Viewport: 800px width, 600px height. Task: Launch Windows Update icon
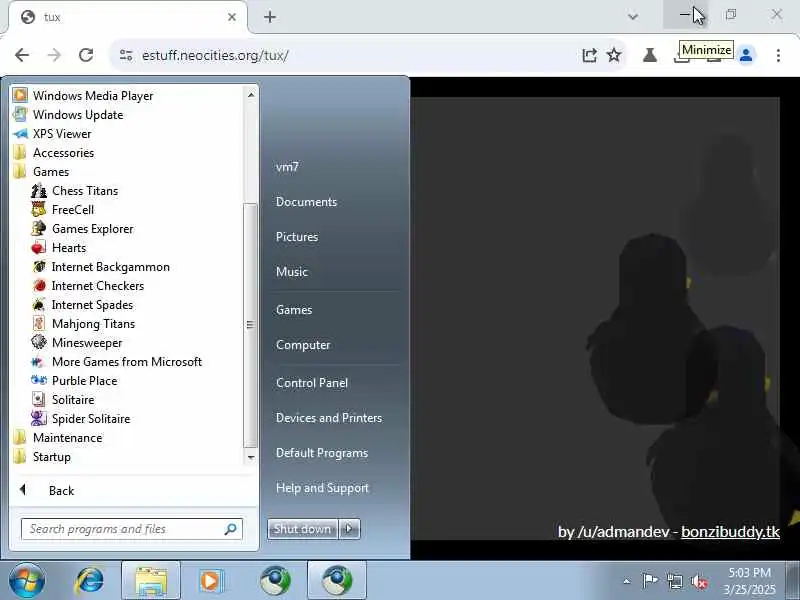[20, 114]
